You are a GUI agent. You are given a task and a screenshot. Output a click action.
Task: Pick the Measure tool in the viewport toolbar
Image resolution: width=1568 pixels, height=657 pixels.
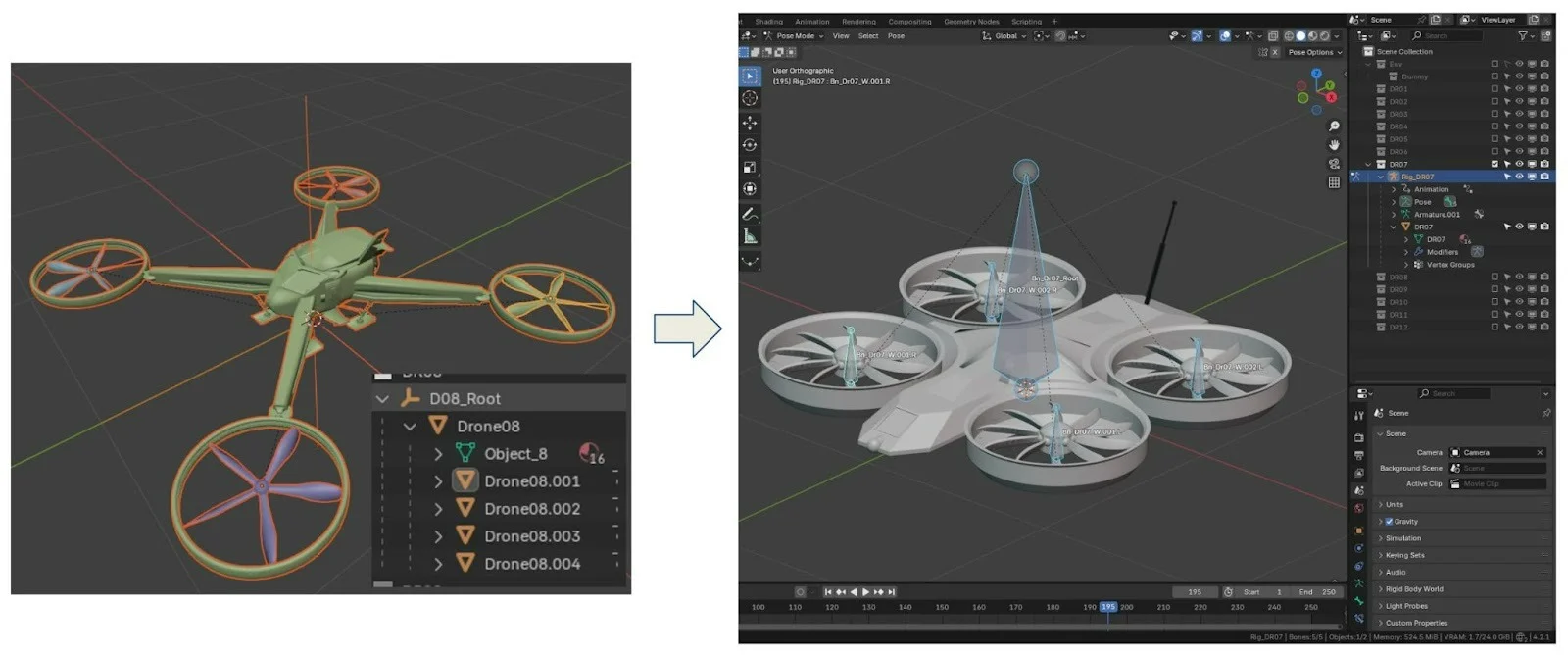(x=750, y=236)
